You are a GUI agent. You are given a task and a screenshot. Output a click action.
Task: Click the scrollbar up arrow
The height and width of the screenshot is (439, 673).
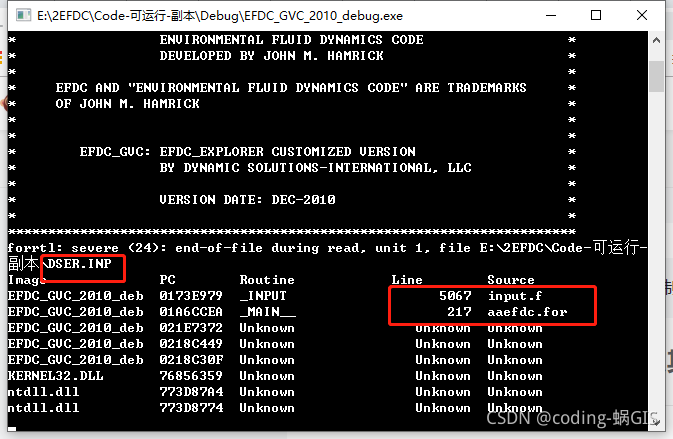pyautogui.click(x=656, y=40)
